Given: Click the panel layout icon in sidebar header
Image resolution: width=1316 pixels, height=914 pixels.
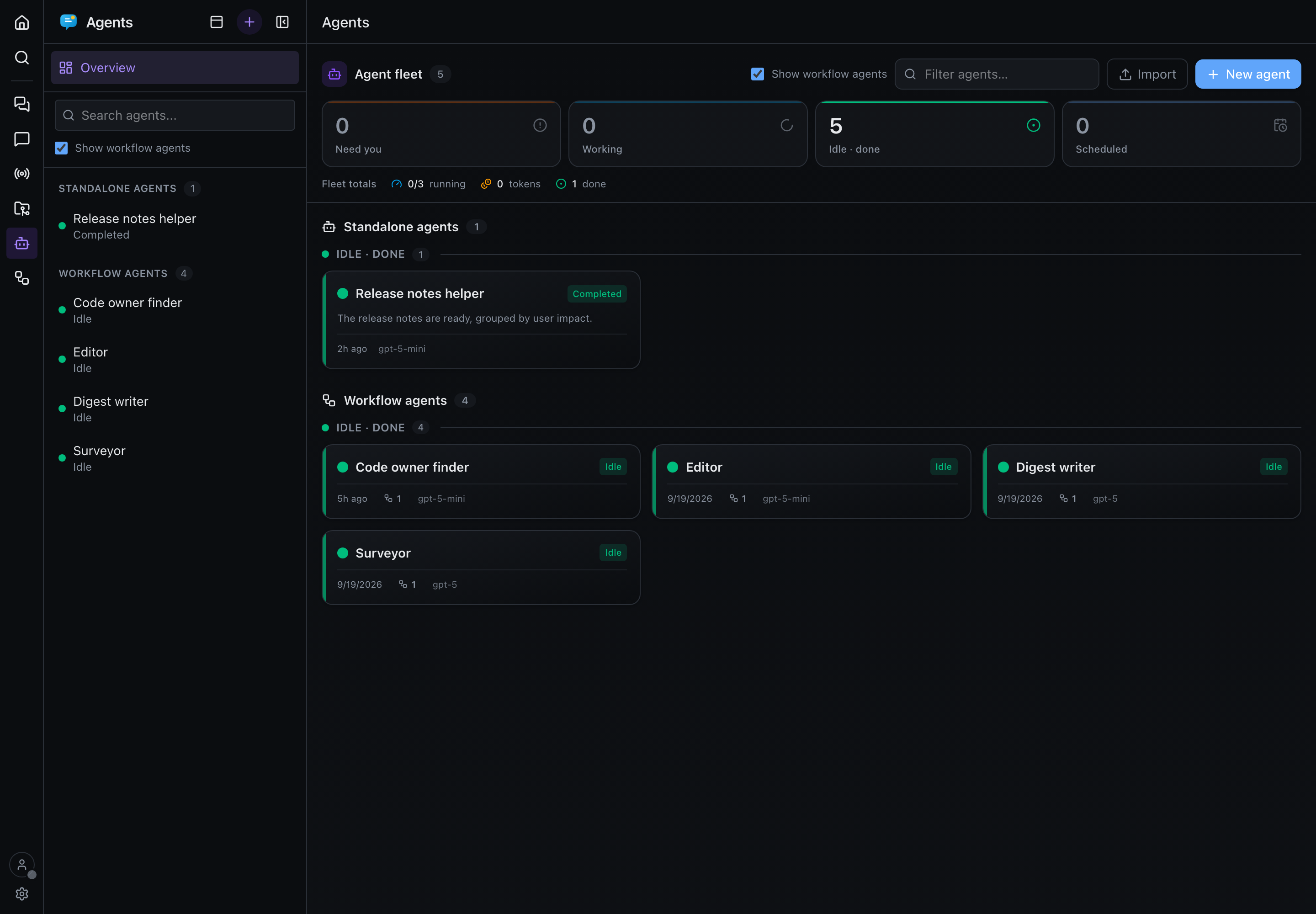Looking at the screenshot, I should (217, 22).
